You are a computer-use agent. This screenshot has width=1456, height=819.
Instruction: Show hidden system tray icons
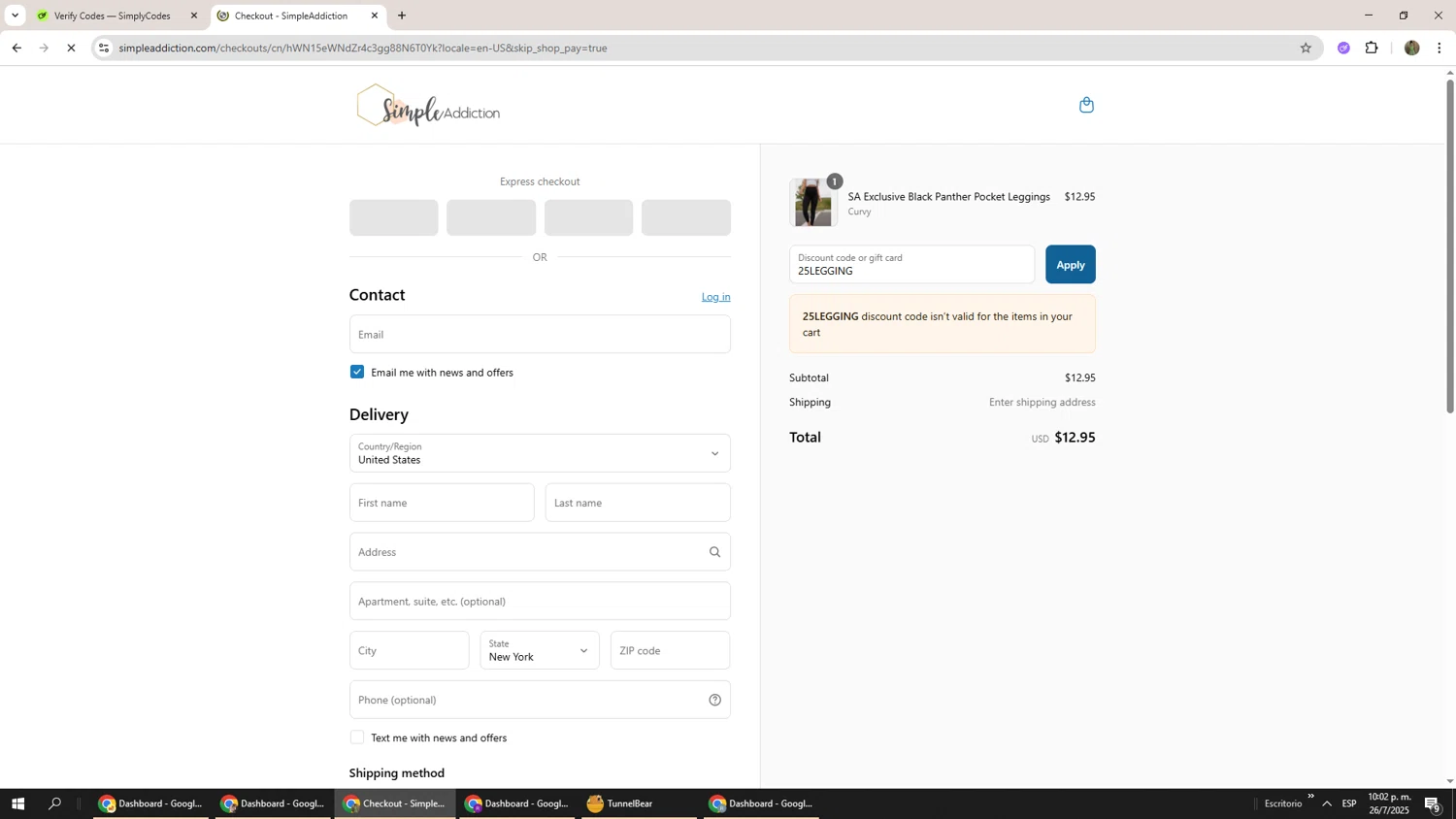1327,803
